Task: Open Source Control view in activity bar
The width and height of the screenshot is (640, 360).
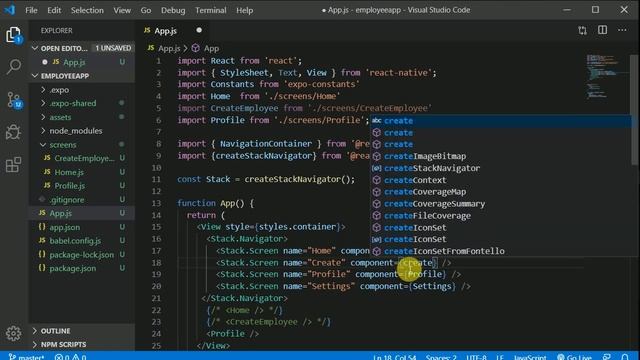Action: [13, 100]
